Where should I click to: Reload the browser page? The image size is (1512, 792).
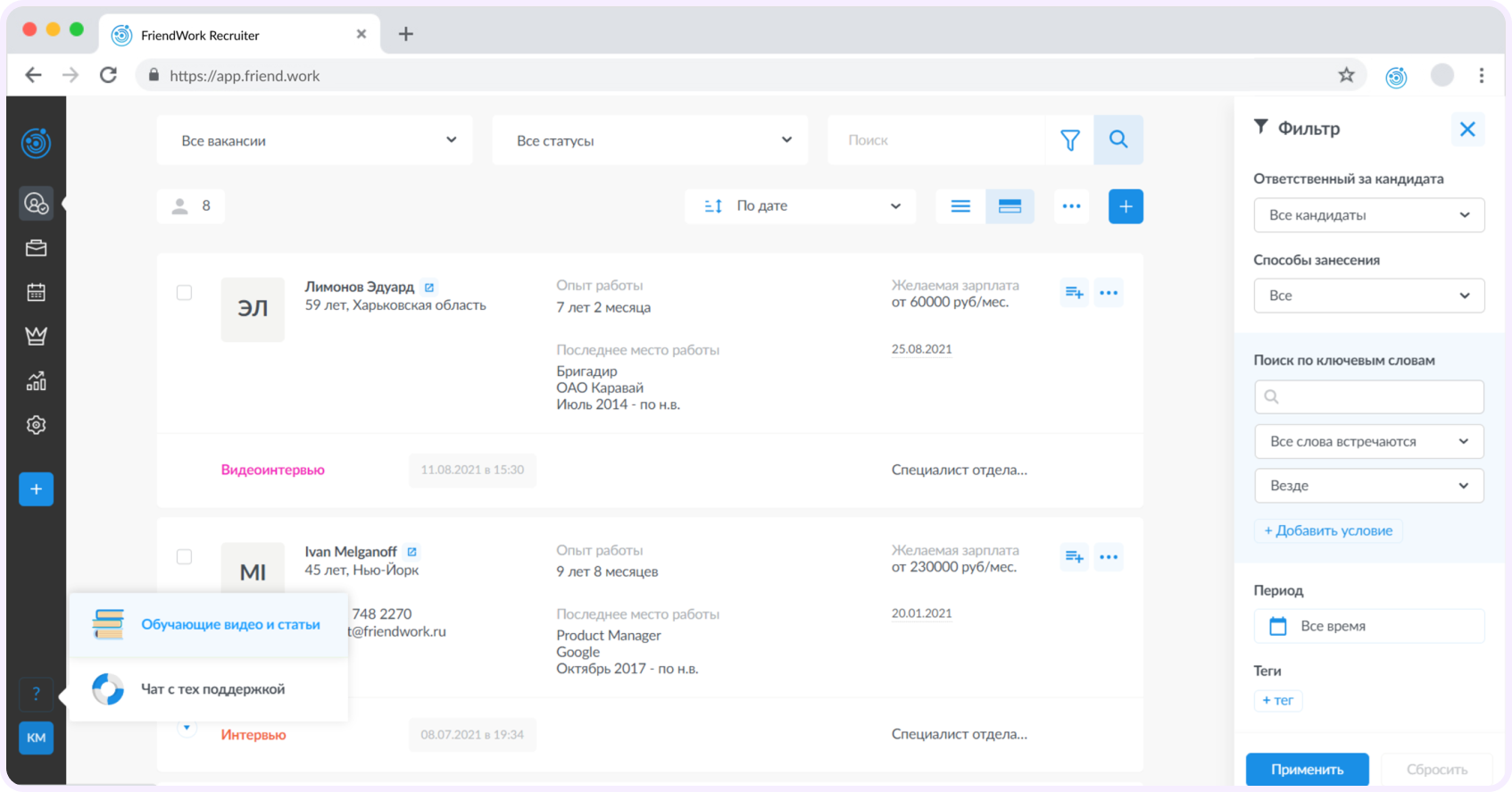point(108,76)
